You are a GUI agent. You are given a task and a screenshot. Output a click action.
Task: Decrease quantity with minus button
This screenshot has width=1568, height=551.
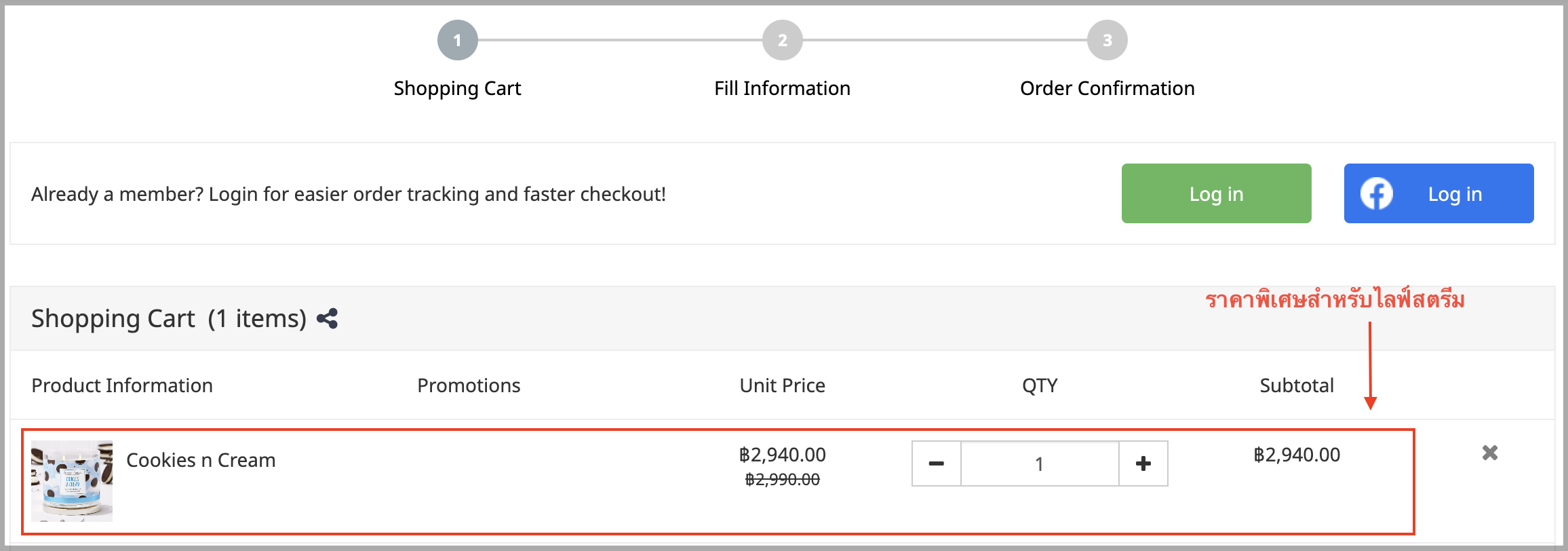point(937,463)
